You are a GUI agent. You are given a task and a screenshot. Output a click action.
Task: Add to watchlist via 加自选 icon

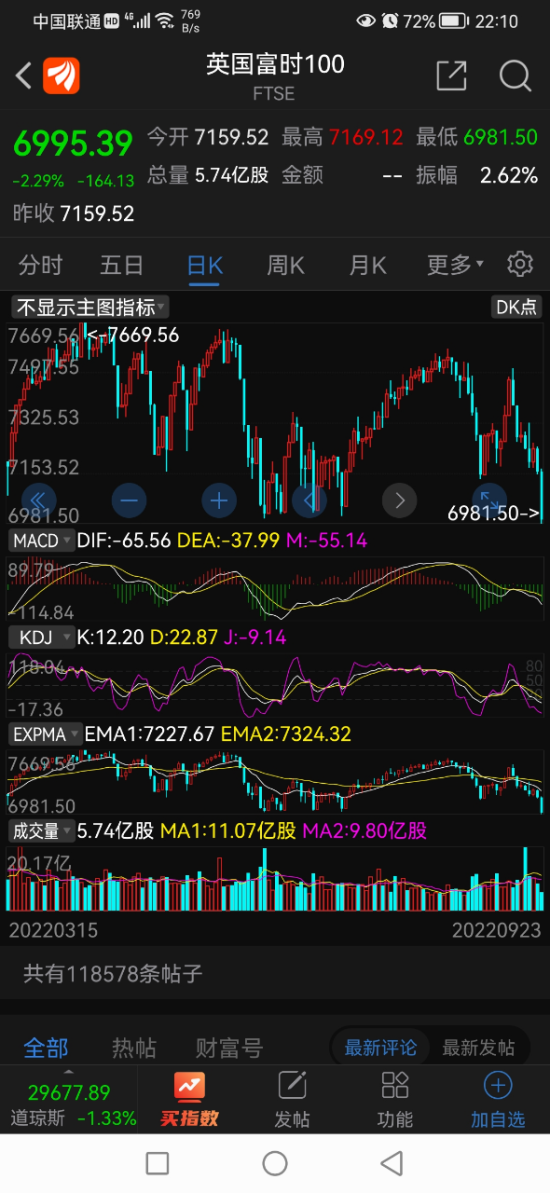pos(498,1100)
